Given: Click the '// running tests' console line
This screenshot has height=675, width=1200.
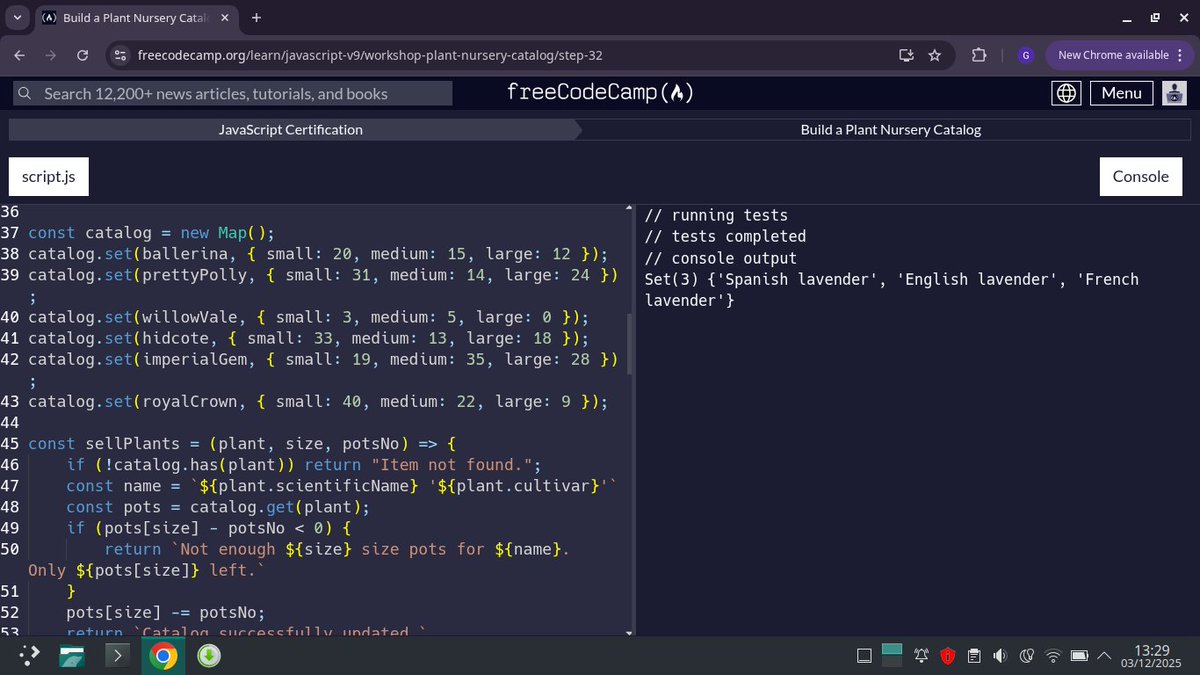Looking at the screenshot, I should coord(716,215).
